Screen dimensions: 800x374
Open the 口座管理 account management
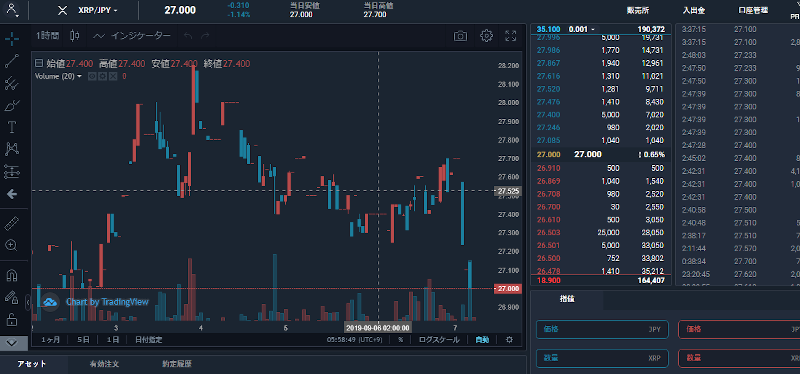point(753,10)
